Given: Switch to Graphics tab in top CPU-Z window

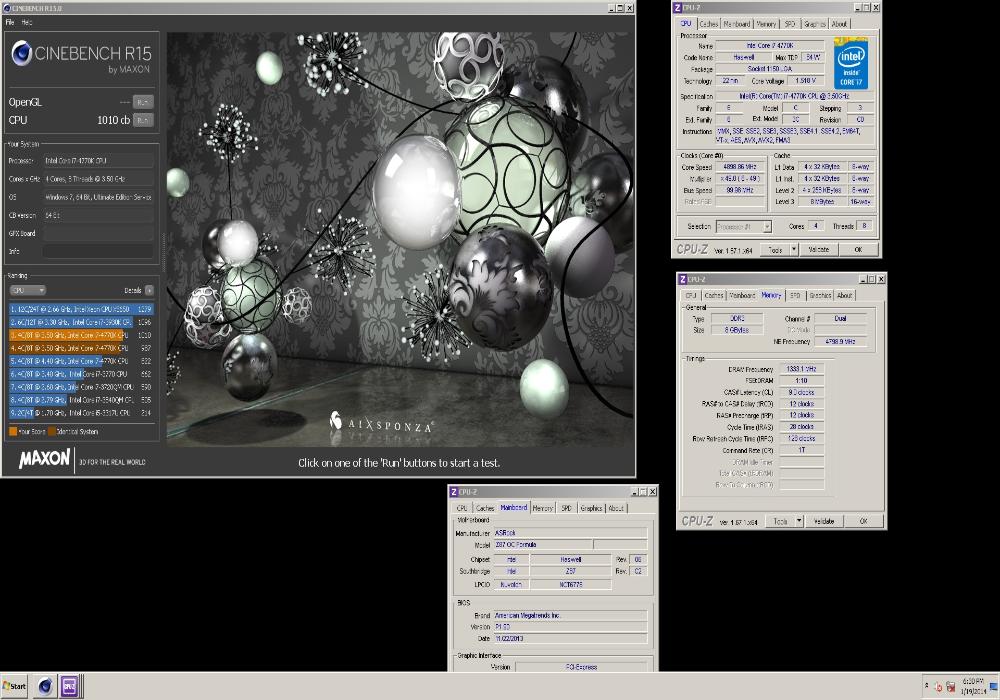Looking at the screenshot, I should coord(814,24).
